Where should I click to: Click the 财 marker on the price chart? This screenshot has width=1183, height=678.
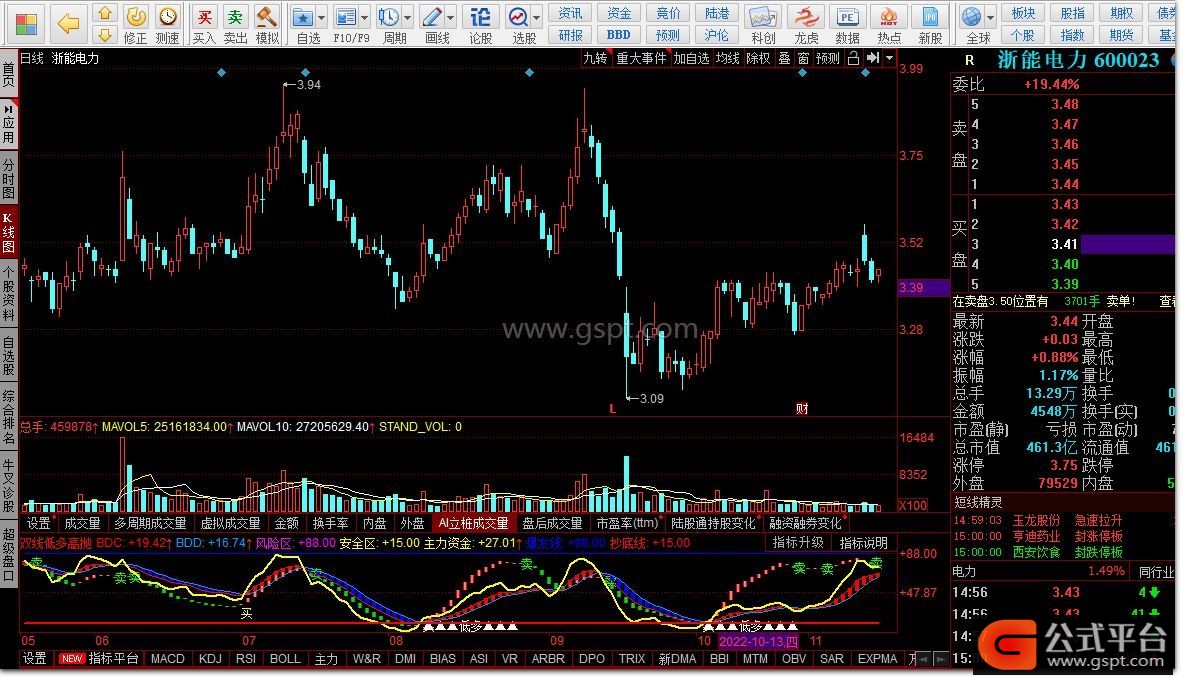(x=802, y=409)
